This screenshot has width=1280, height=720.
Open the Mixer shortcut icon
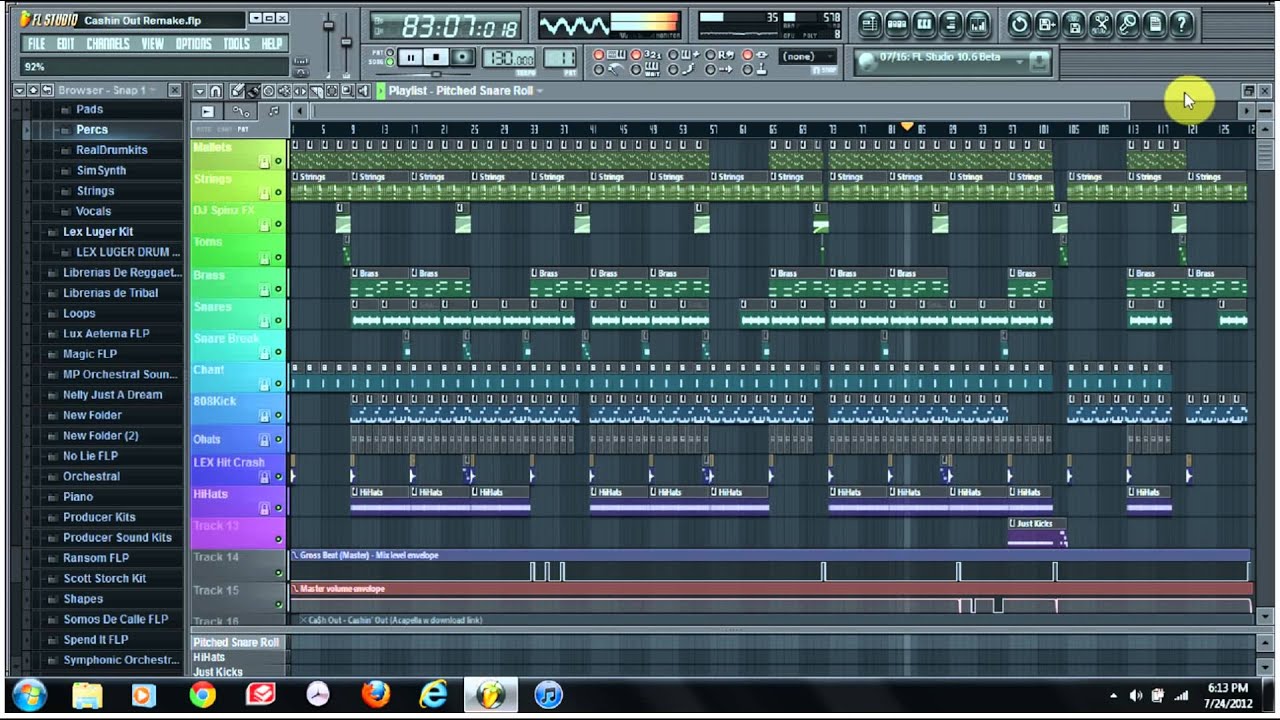[978, 25]
